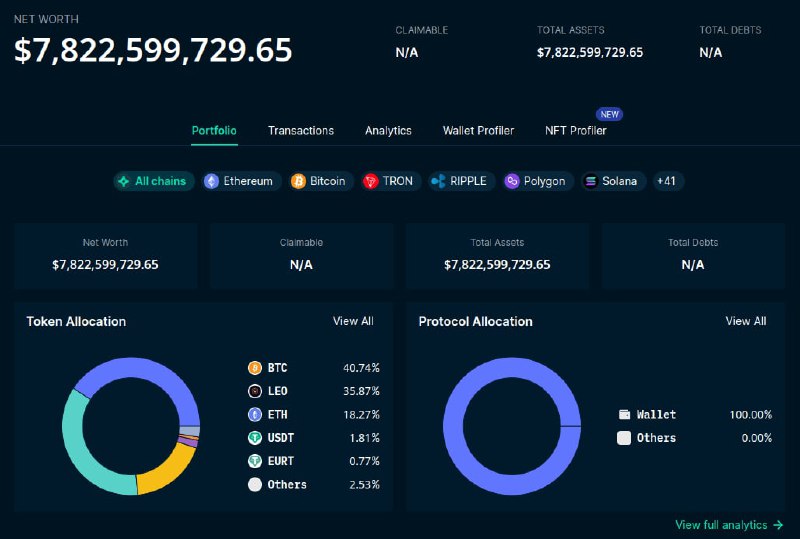Click the USDT 1.81% value

click(364, 438)
